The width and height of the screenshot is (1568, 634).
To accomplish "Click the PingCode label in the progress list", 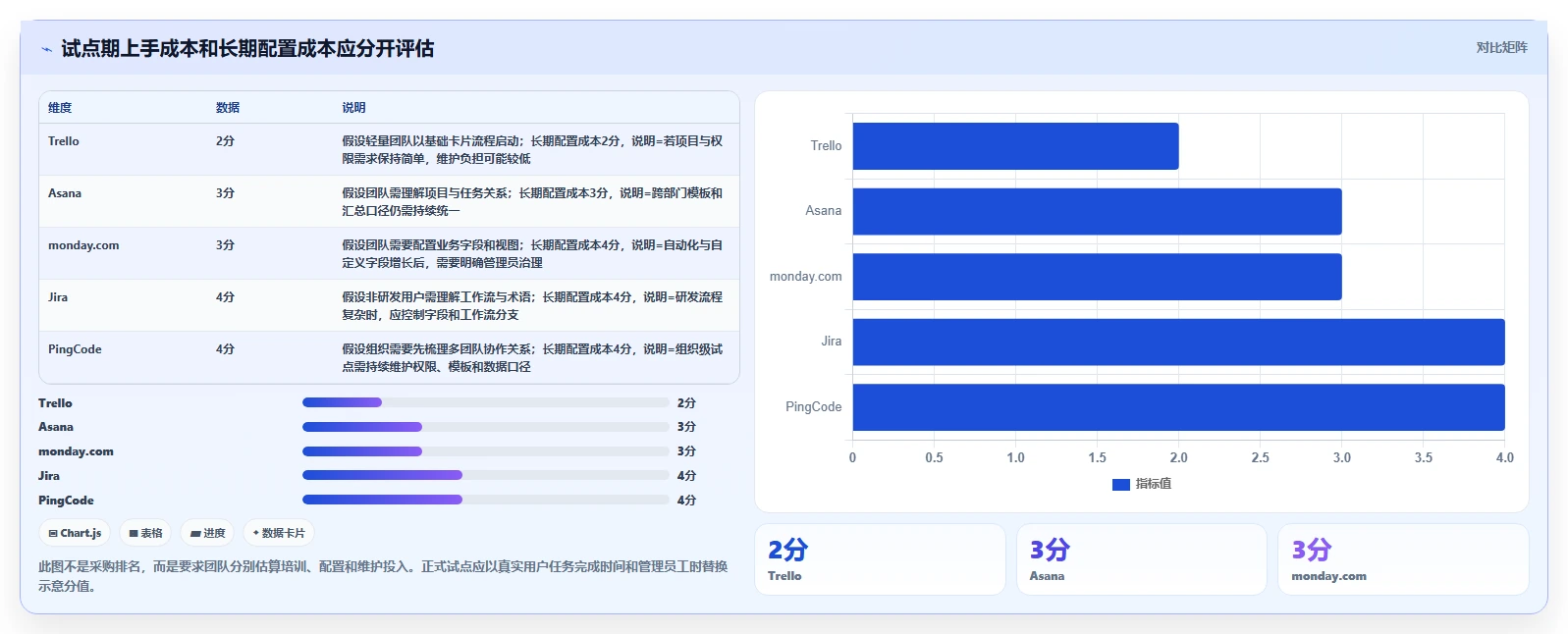I will click(66, 501).
